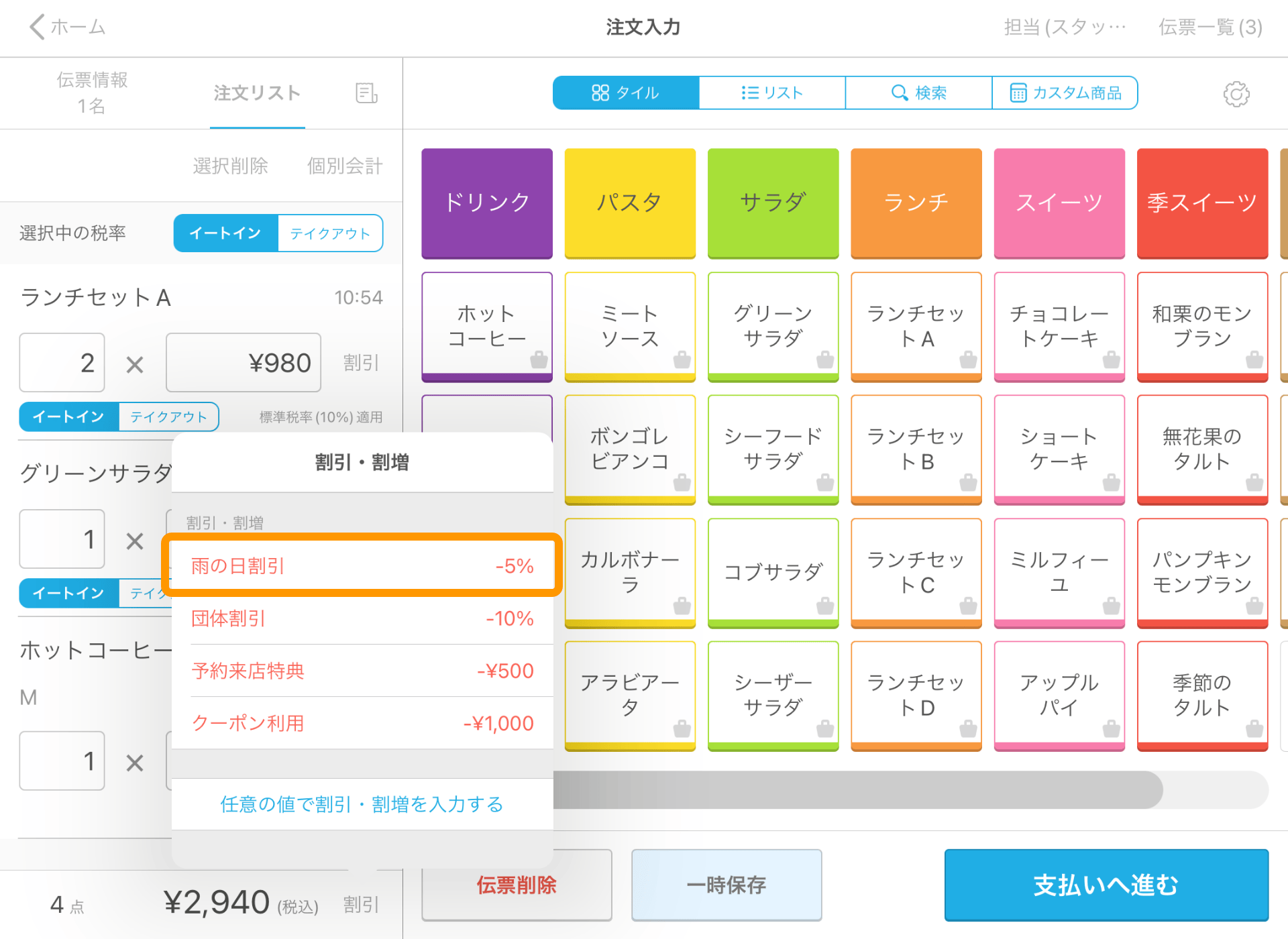This screenshot has height=939, width=1288.
Task: Tap takeout bag icon on グリーンサラダ
Action: (825, 360)
